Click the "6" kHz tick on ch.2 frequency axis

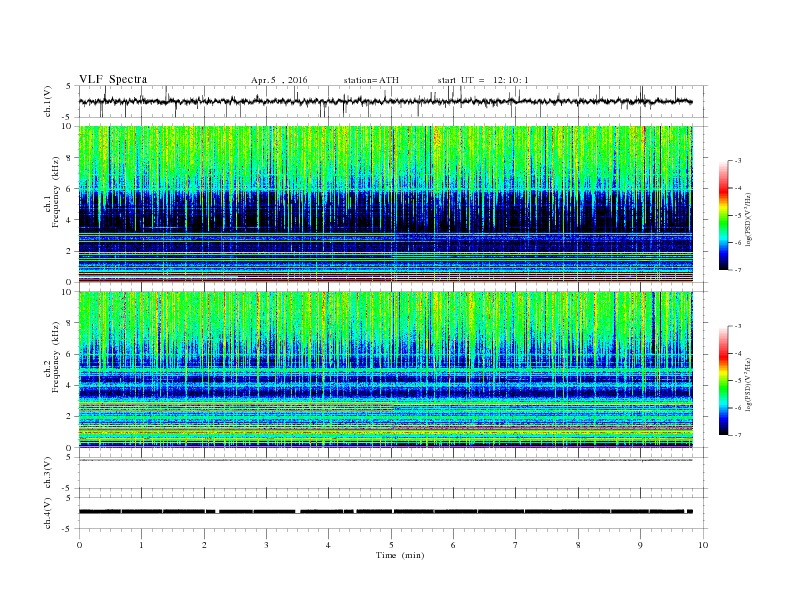click(69, 354)
